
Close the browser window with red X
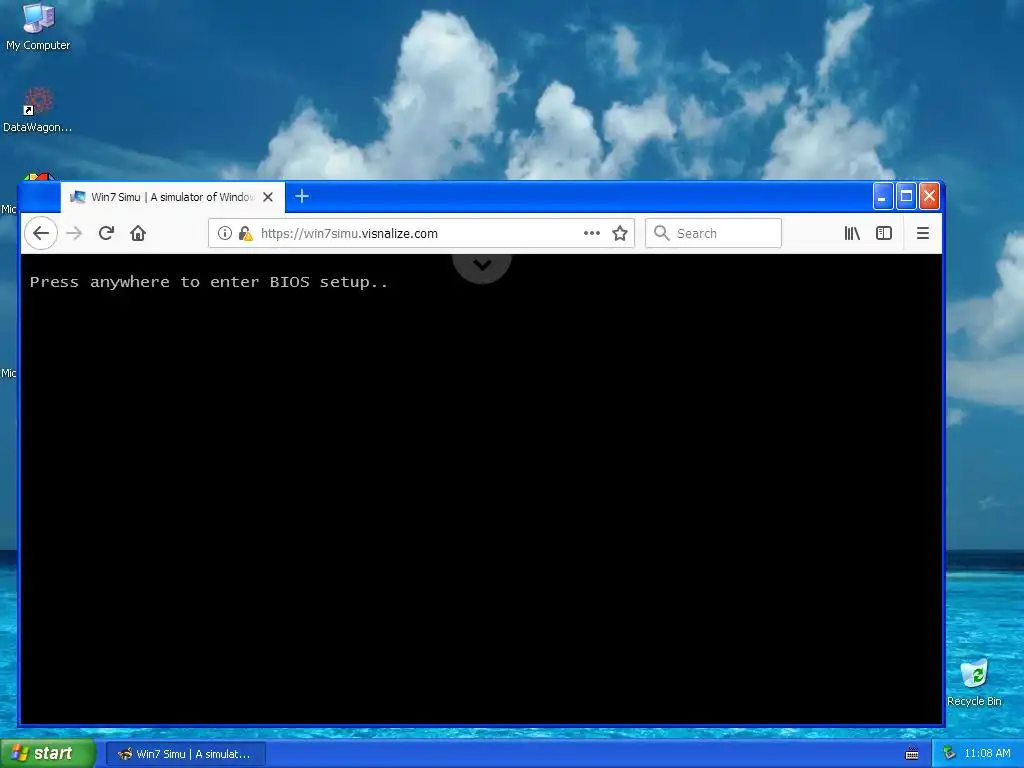(x=929, y=196)
